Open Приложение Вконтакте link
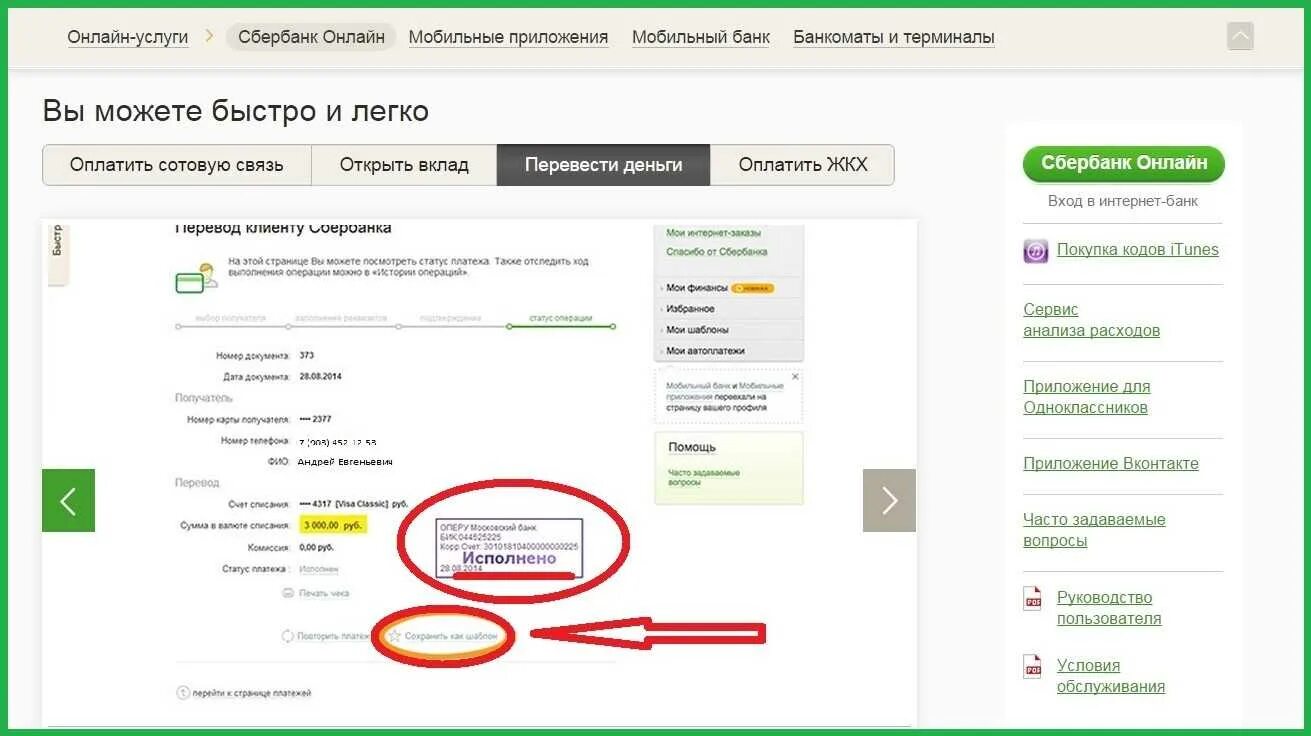This screenshot has width=1311, height=736. 1111,464
